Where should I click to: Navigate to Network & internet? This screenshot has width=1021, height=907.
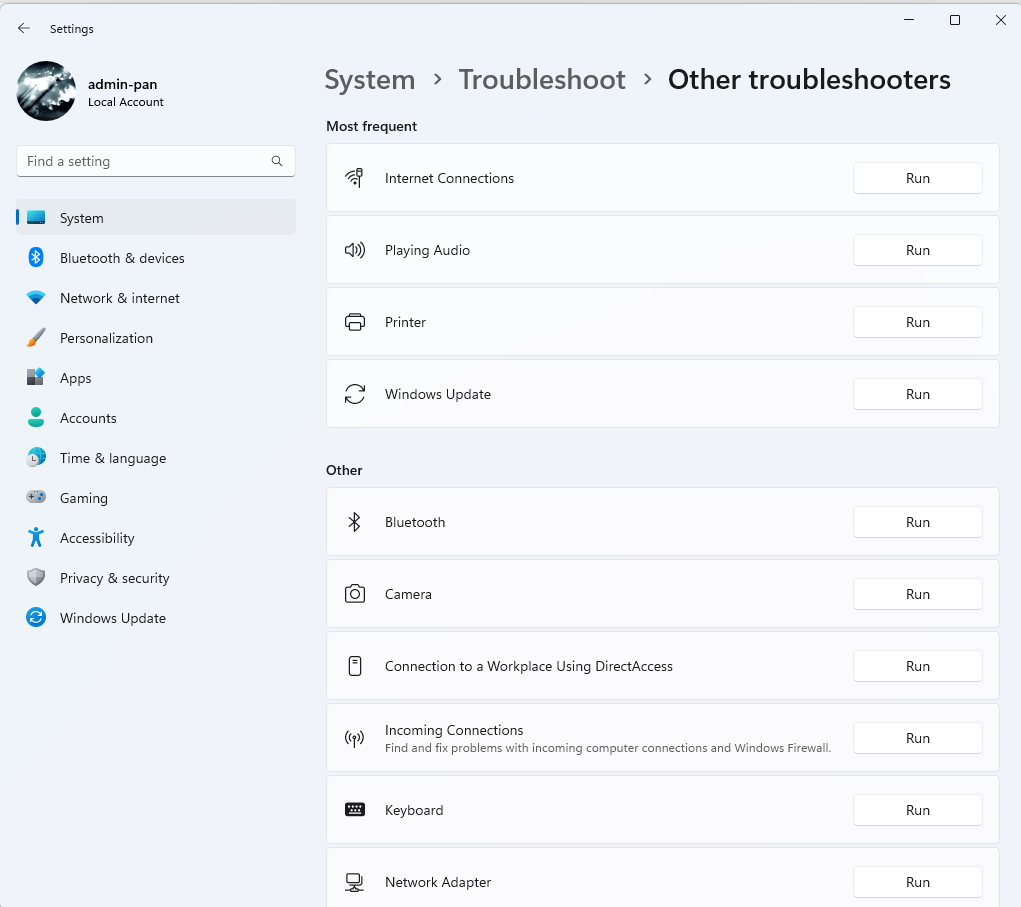tap(156, 298)
